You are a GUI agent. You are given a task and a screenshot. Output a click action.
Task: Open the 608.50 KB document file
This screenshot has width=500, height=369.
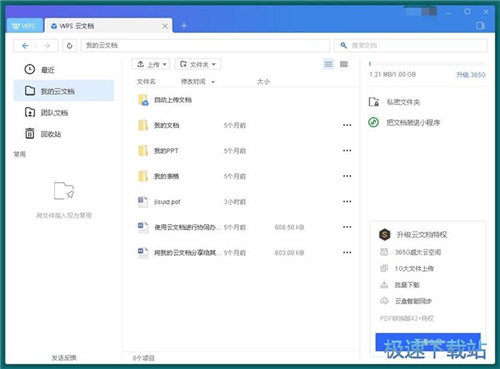pyautogui.click(x=187, y=227)
